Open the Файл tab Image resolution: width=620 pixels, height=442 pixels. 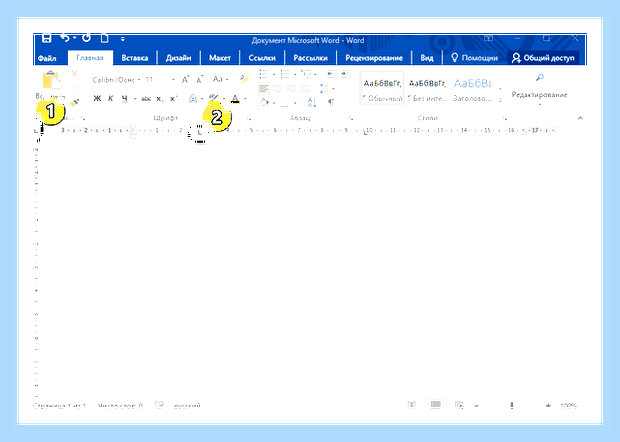(47, 58)
